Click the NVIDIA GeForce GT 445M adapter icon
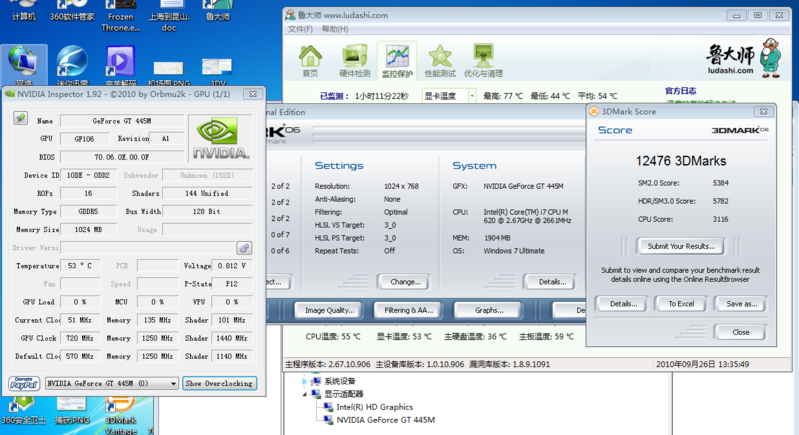The image size is (799, 435). tap(327, 420)
